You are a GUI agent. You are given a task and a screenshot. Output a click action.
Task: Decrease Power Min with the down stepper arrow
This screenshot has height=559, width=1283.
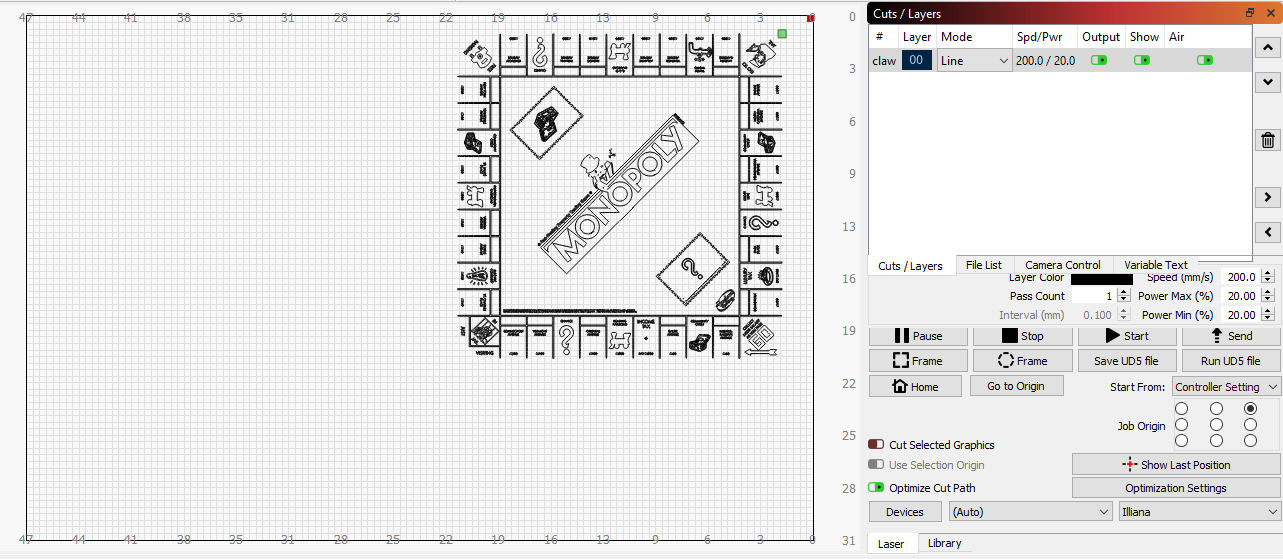coord(1269,319)
